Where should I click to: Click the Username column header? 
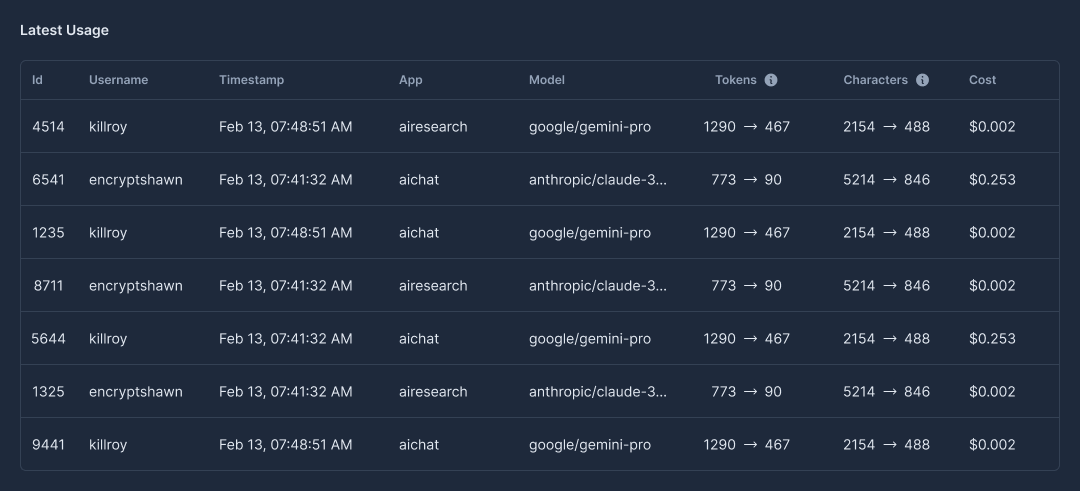click(x=118, y=80)
